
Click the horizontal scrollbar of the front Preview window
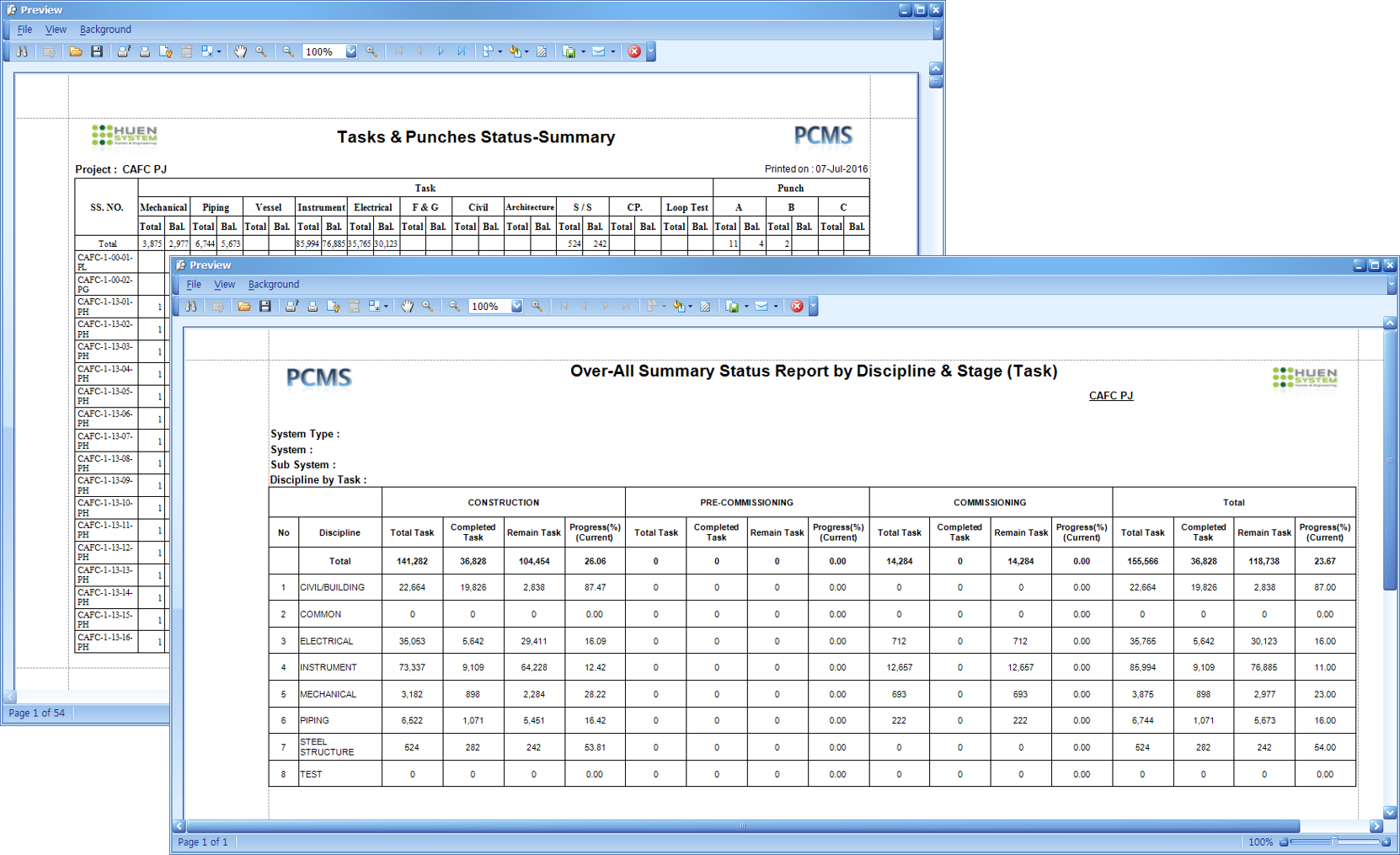(x=741, y=826)
